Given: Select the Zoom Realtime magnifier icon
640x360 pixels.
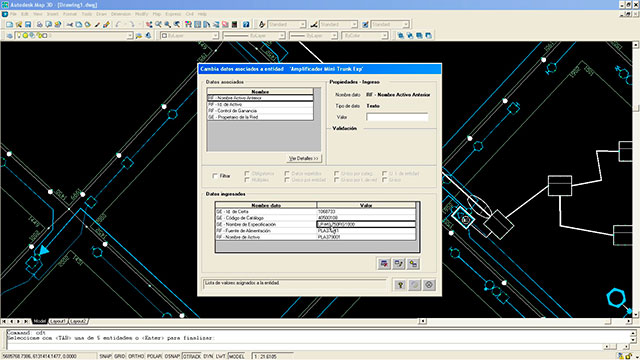Looking at the screenshot, I should coord(158,24).
